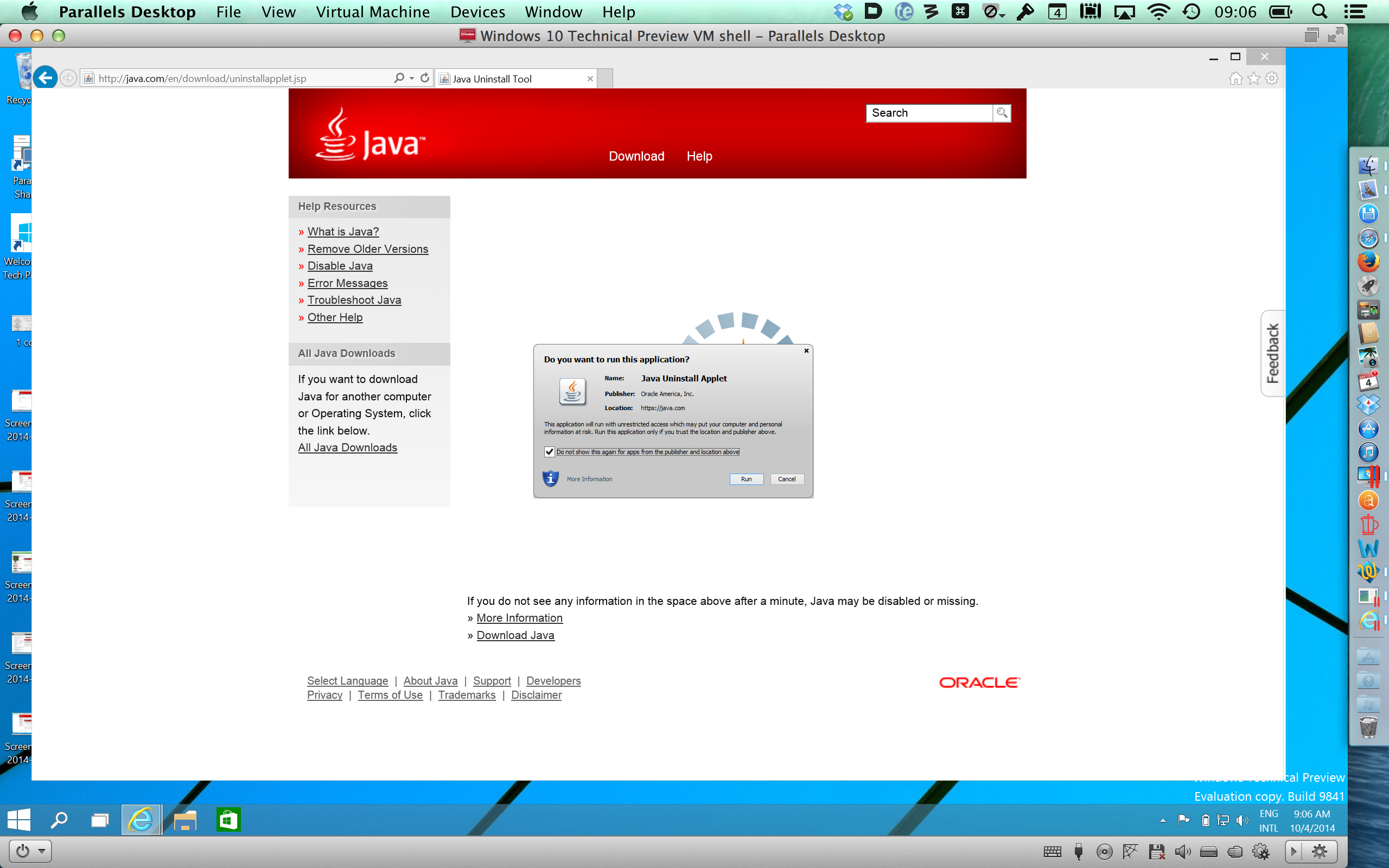This screenshot has width=1389, height=868.
Task: Open the Virtual Machine menu
Action: [373, 12]
